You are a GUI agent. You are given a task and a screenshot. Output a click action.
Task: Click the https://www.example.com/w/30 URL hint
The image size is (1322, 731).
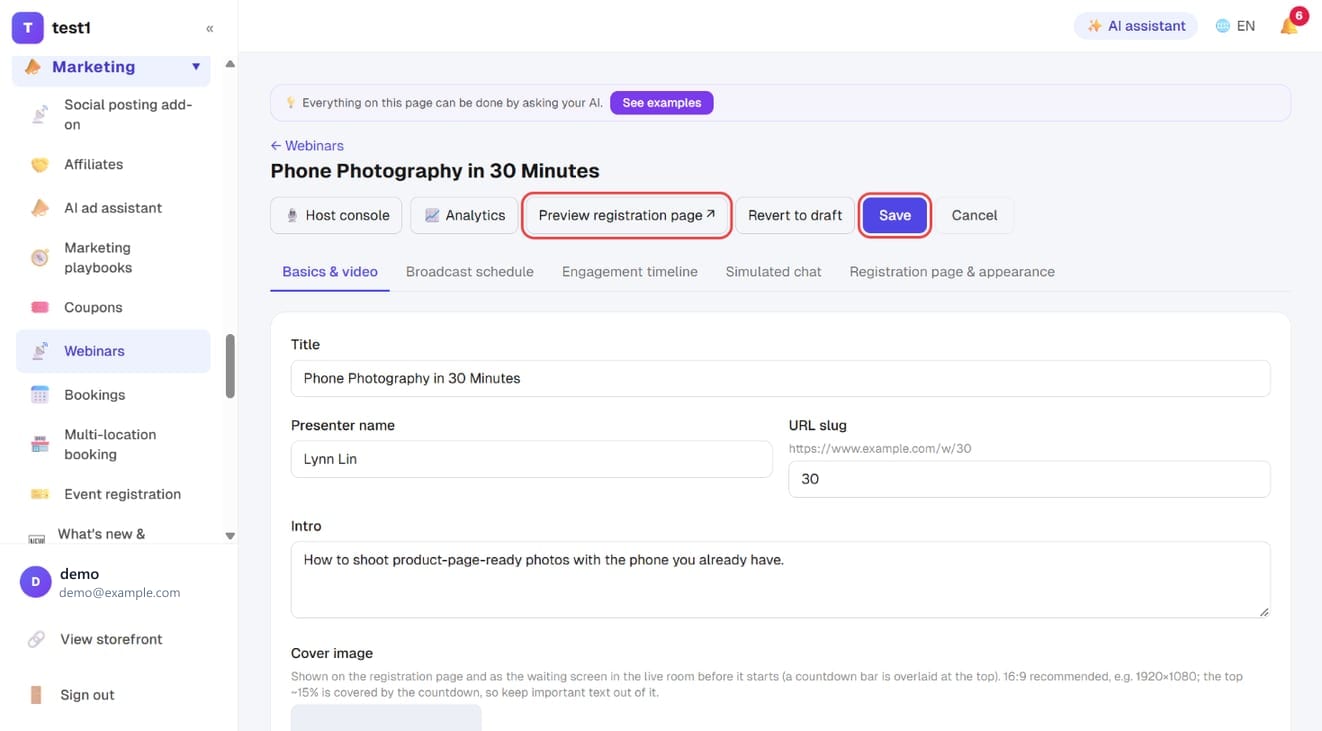click(x=880, y=449)
